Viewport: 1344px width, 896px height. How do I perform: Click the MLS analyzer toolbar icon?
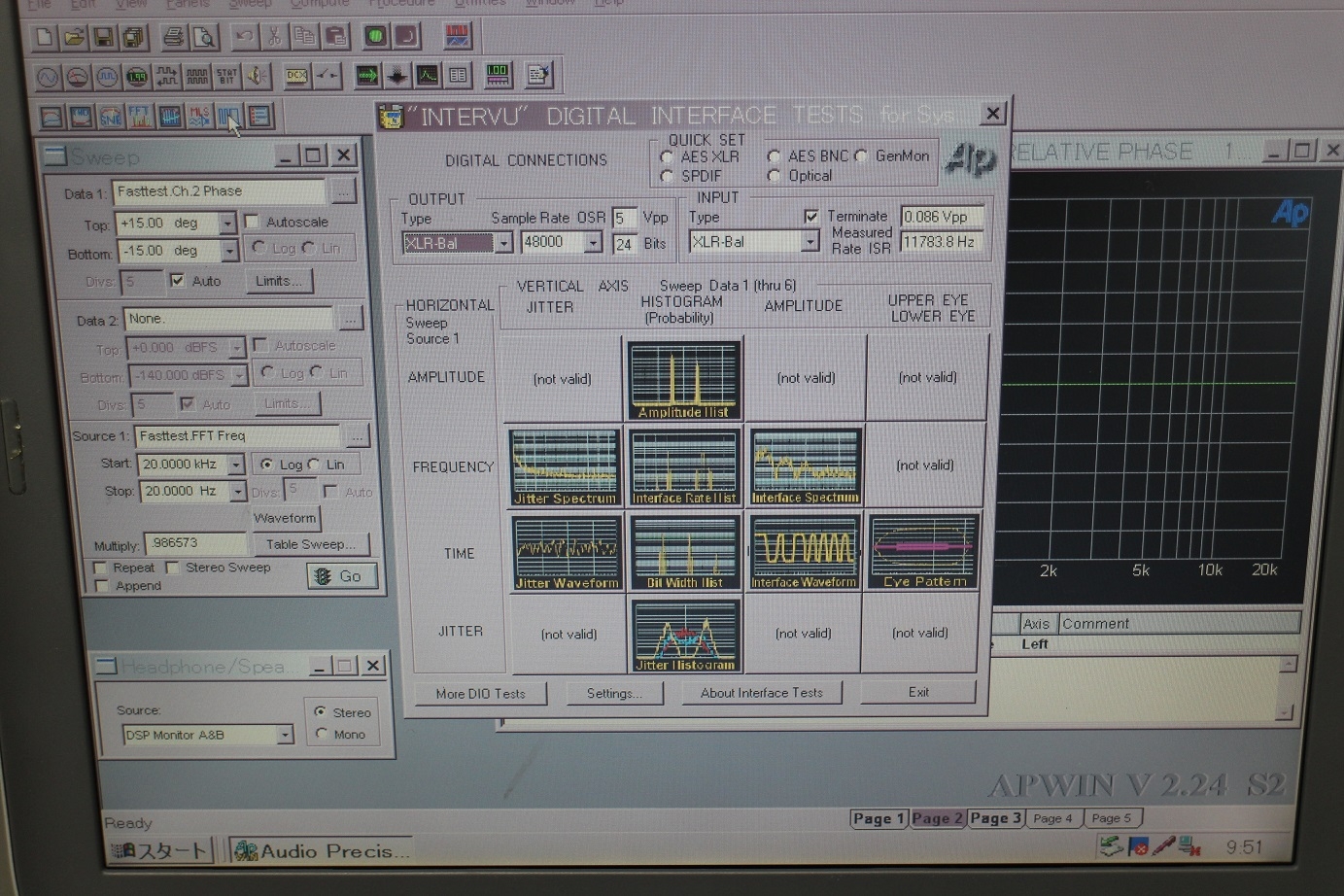[199, 118]
